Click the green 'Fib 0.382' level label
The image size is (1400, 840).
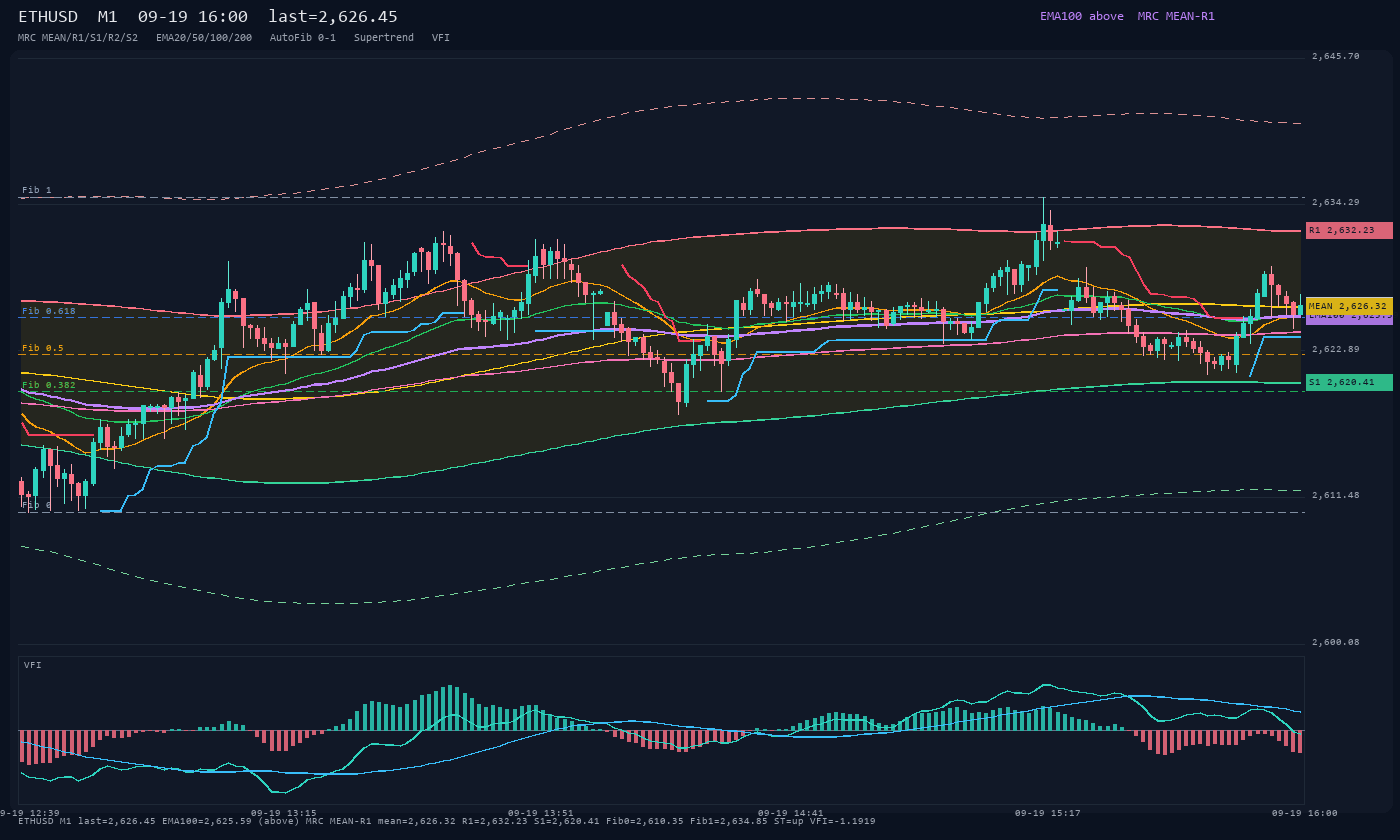pos(49,385)
